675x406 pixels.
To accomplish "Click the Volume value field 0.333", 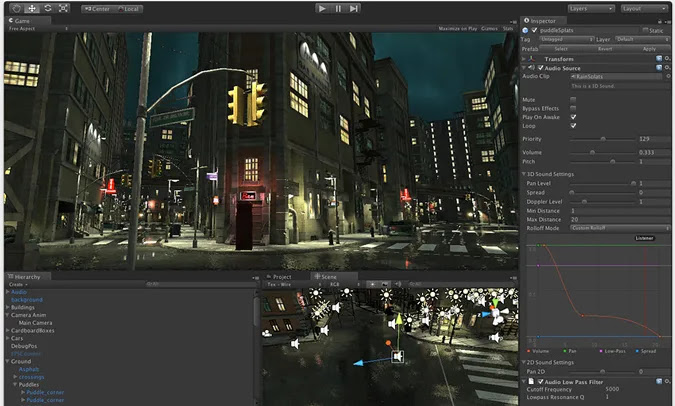I will (x=653, y=152).
